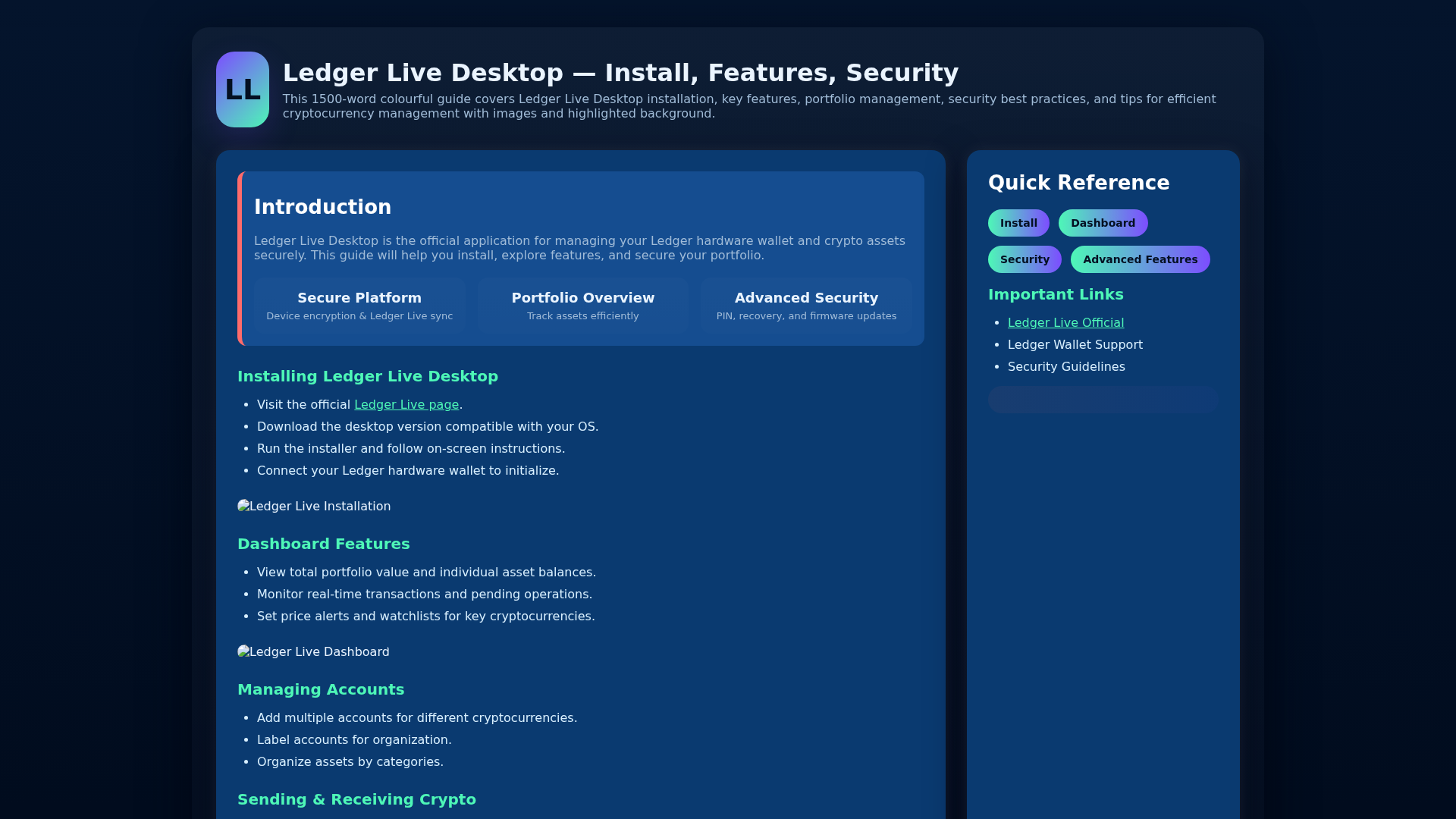Screen dimensions: 1456x819
Task: Click the Quick Reference heading
Action: (1078, 183)
